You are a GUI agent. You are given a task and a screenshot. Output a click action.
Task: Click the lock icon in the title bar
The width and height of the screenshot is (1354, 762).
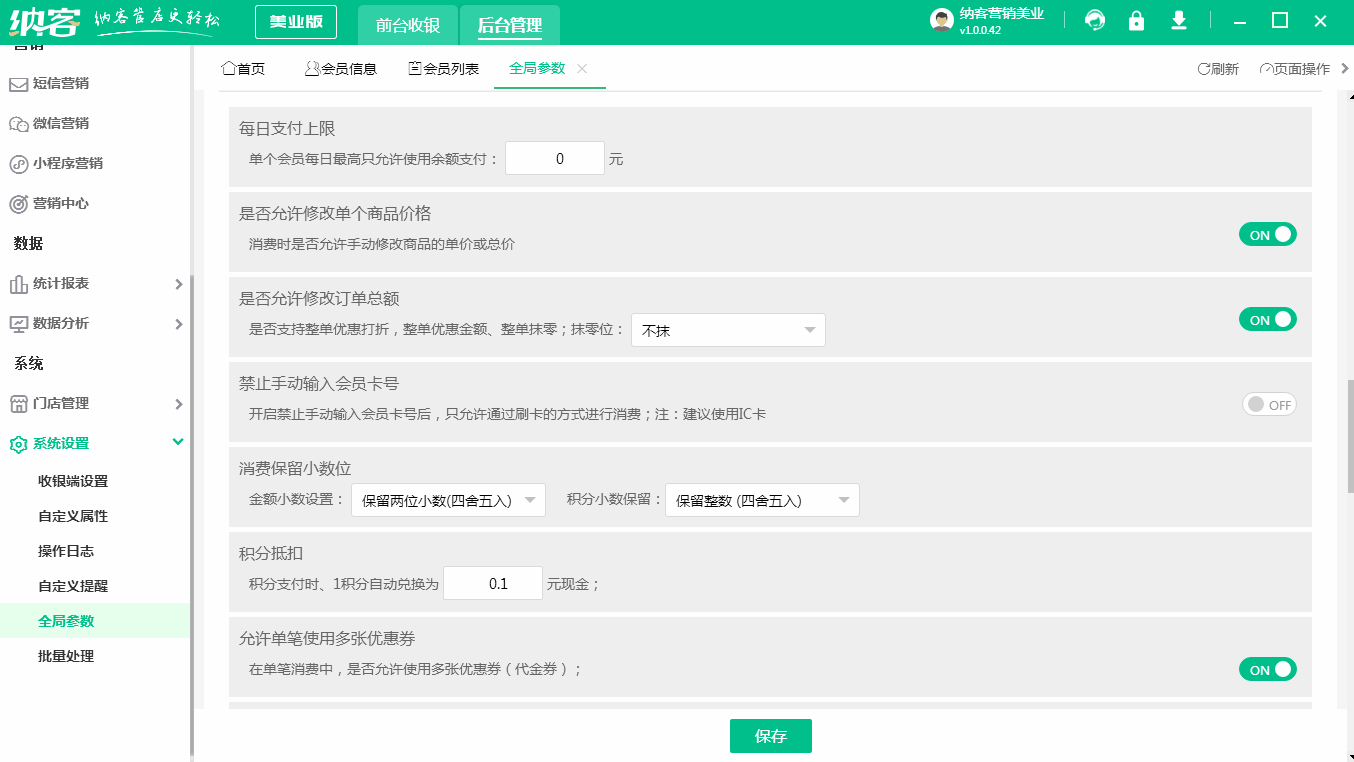point(1136,20)
